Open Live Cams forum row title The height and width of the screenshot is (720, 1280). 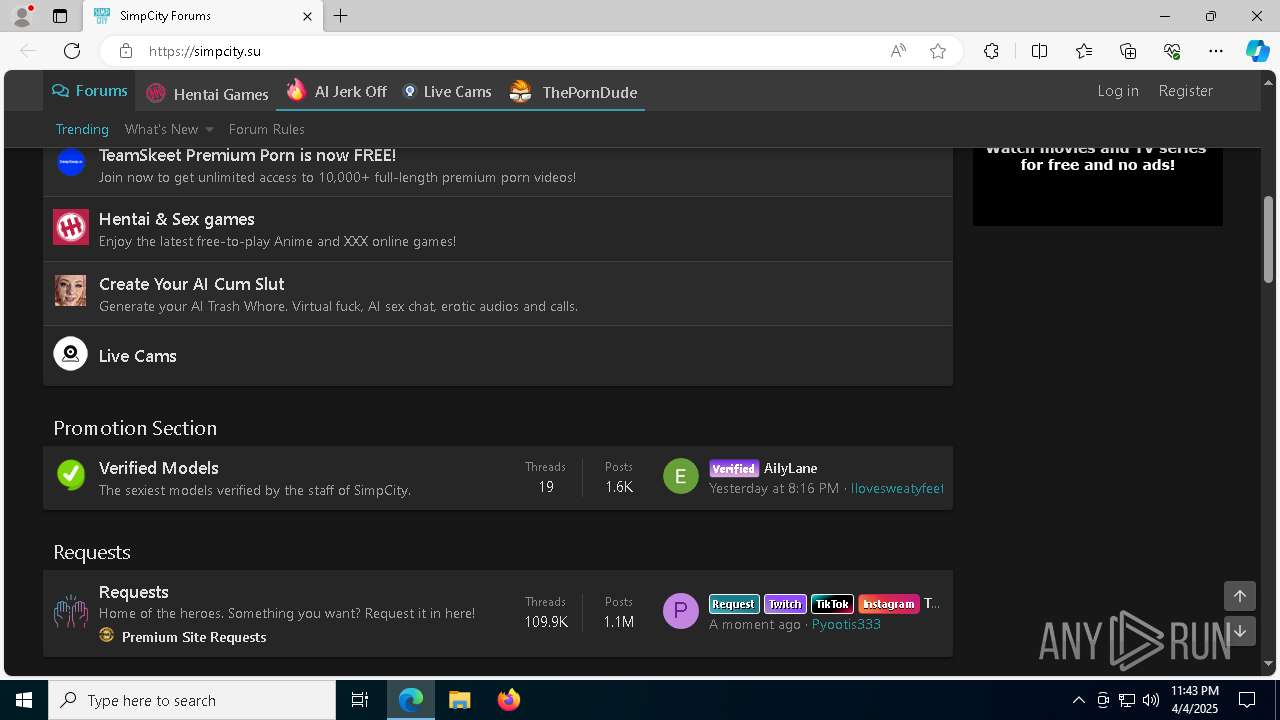pos(137,356)
